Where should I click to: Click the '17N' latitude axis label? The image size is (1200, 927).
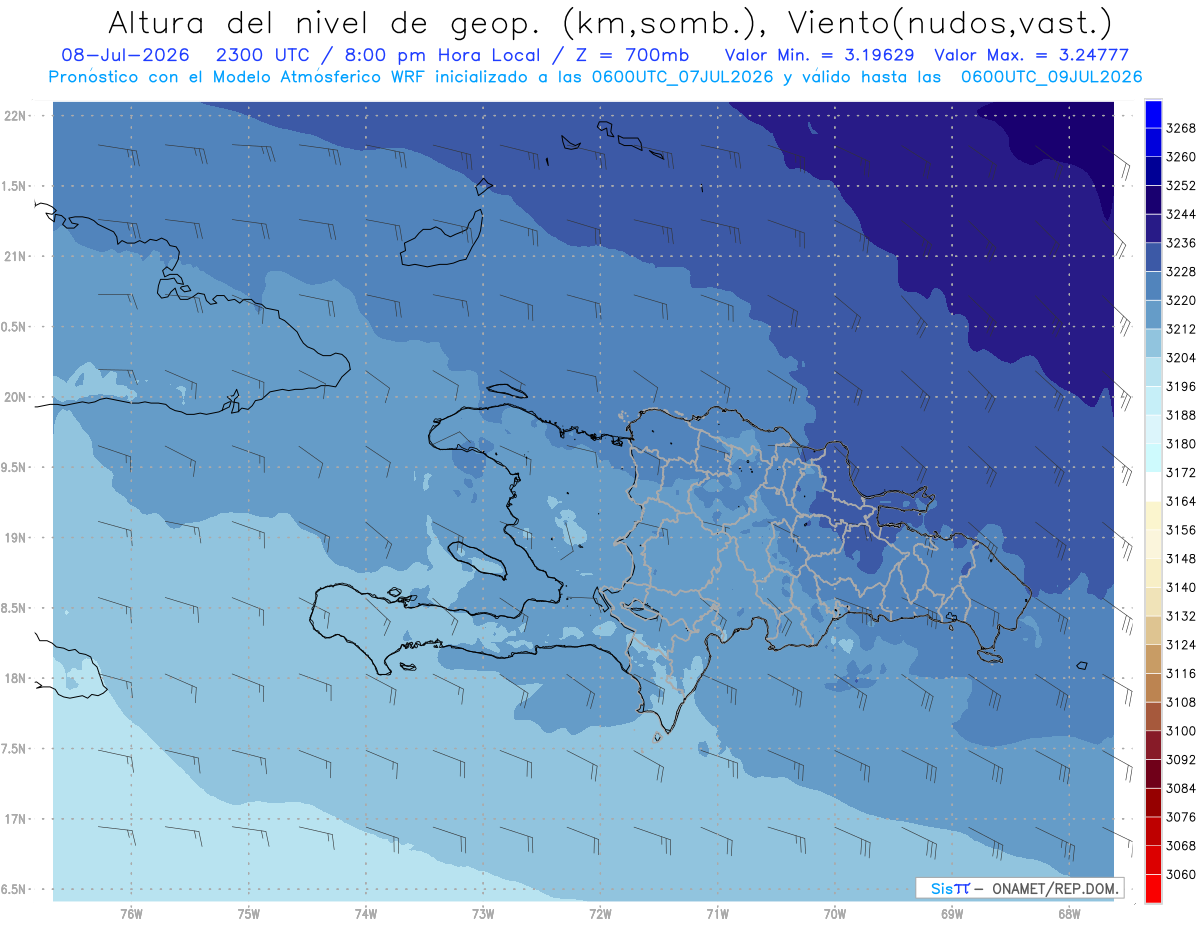pos(17,819)
